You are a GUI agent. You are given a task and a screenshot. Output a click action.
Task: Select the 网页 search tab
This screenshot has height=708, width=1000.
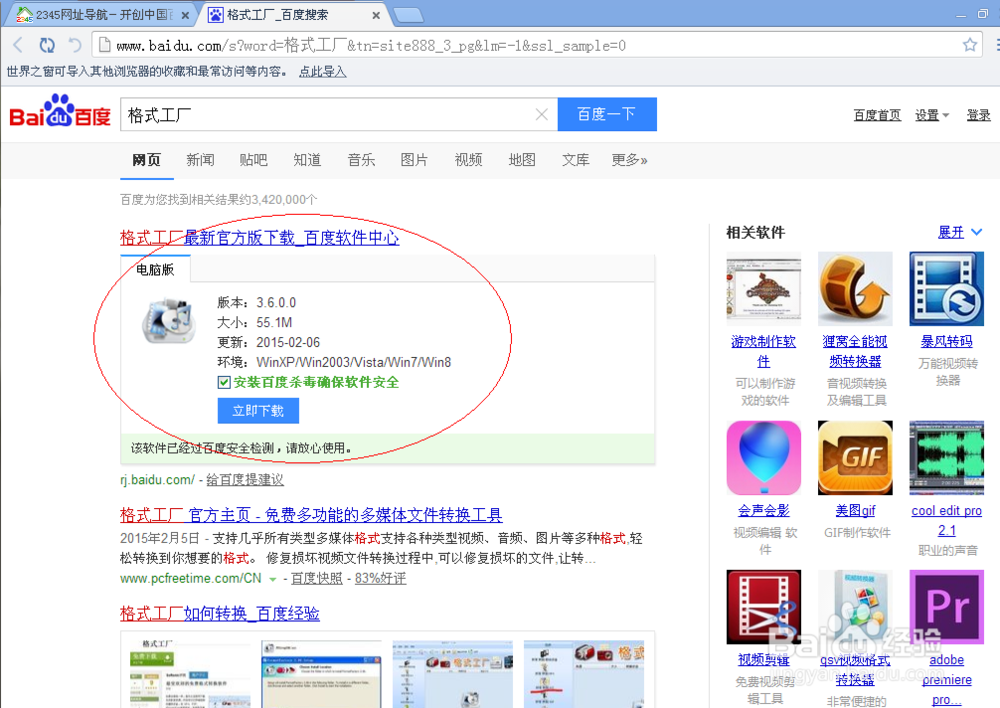pyautogui.click(x=146, y=159)
